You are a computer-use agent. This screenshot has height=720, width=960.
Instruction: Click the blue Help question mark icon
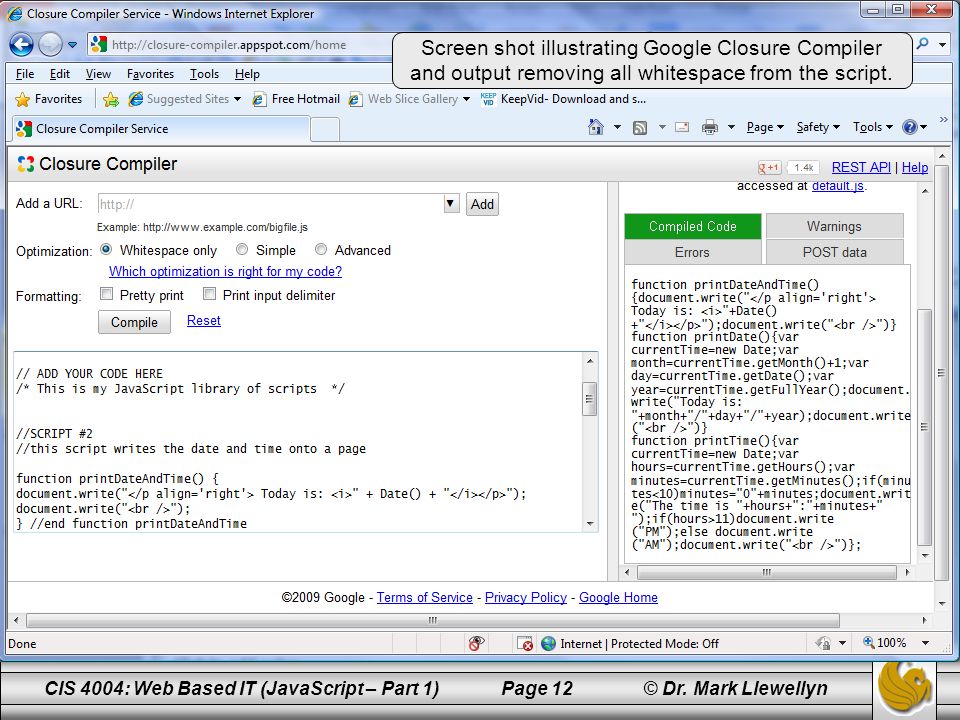[x=910, y=127]
